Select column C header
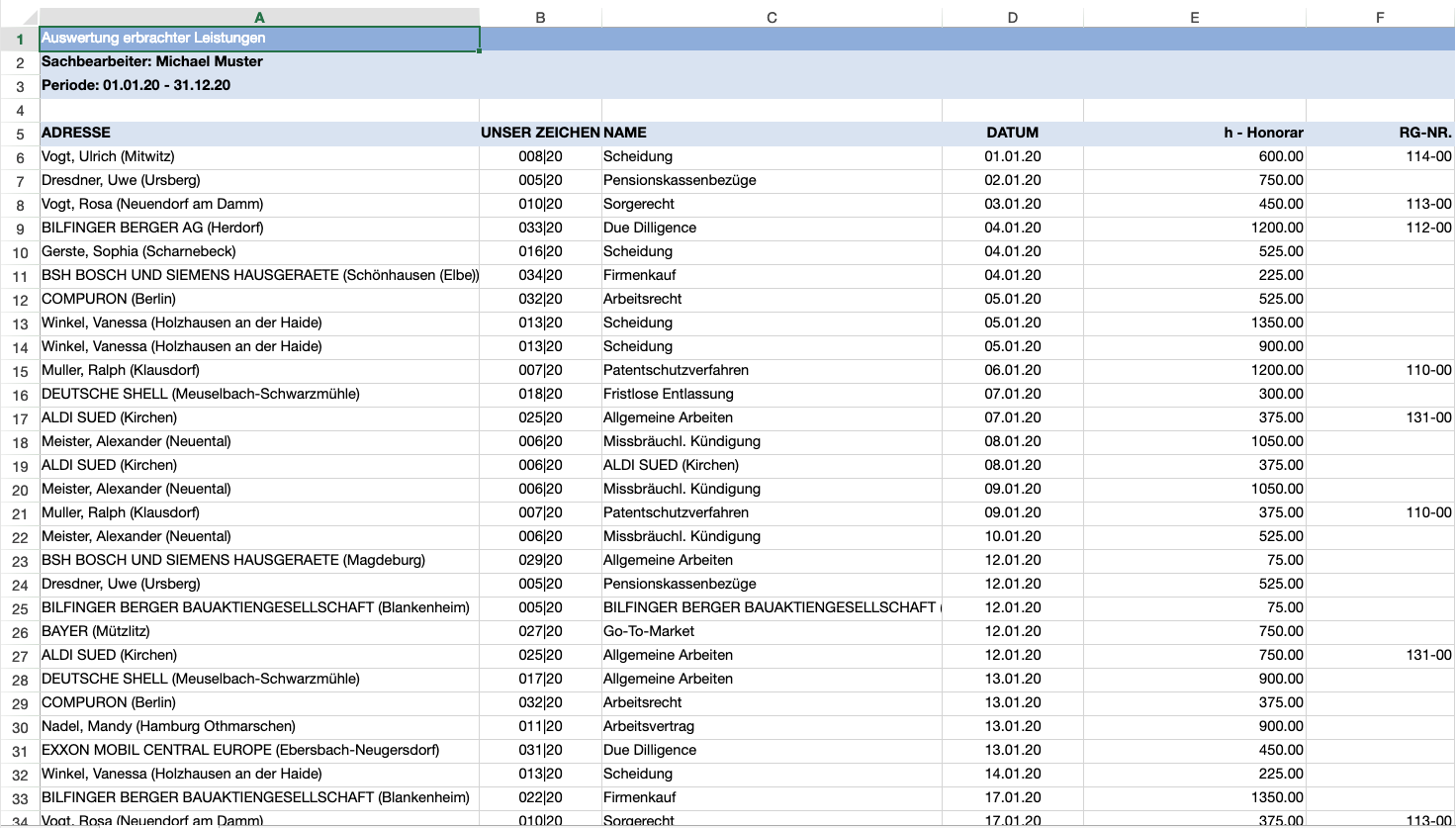This screenshot has height=828, width=1456. tap(772, 18)
